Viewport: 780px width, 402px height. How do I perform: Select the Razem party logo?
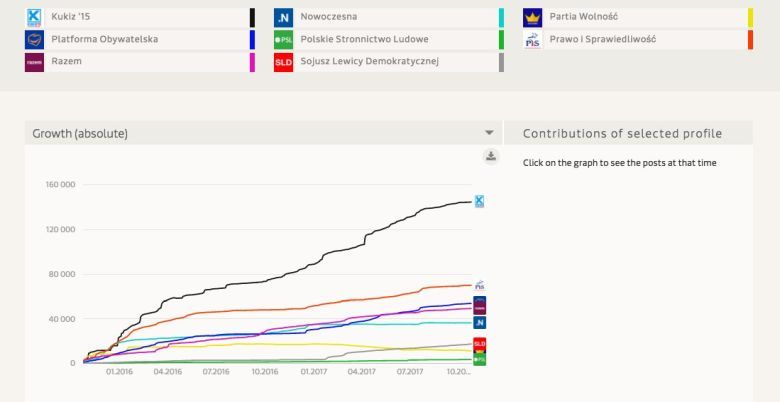(x=34, y=62)
